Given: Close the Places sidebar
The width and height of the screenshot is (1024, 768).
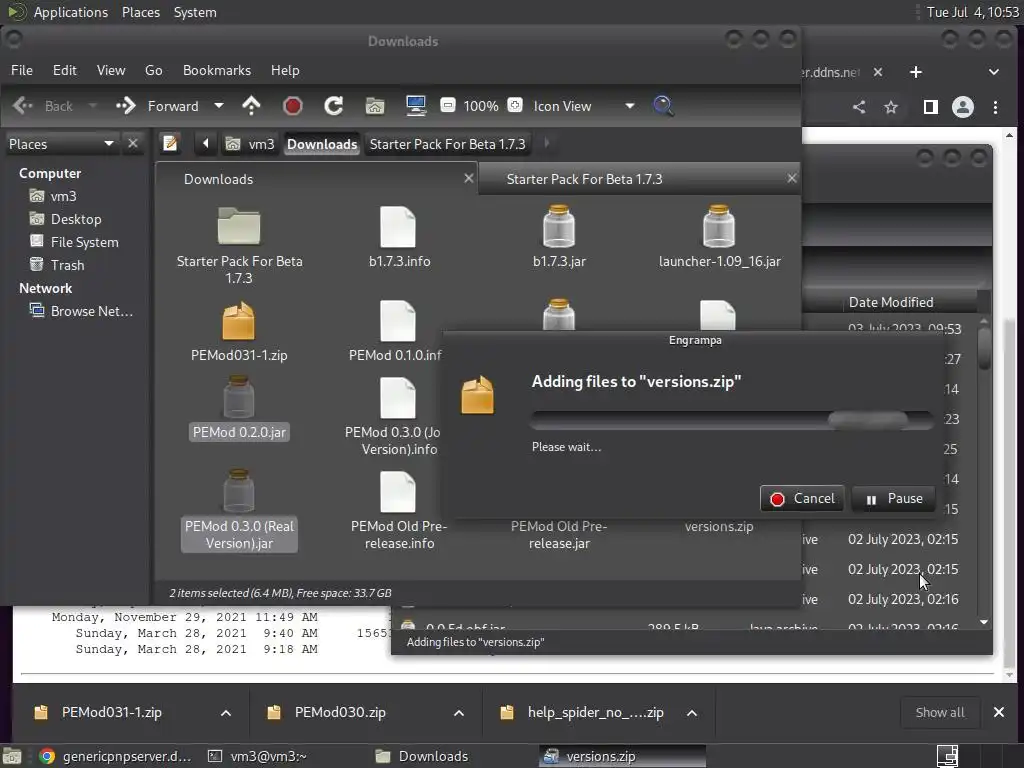Looking at the screenshot, I should 133,143.
